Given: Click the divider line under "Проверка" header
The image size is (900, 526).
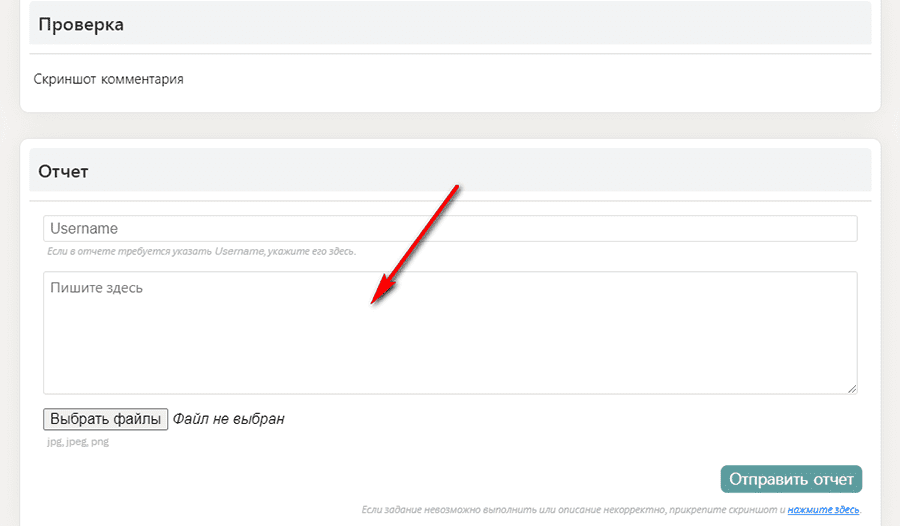Looking at the screenshot, I should click(x=450, y=54).
